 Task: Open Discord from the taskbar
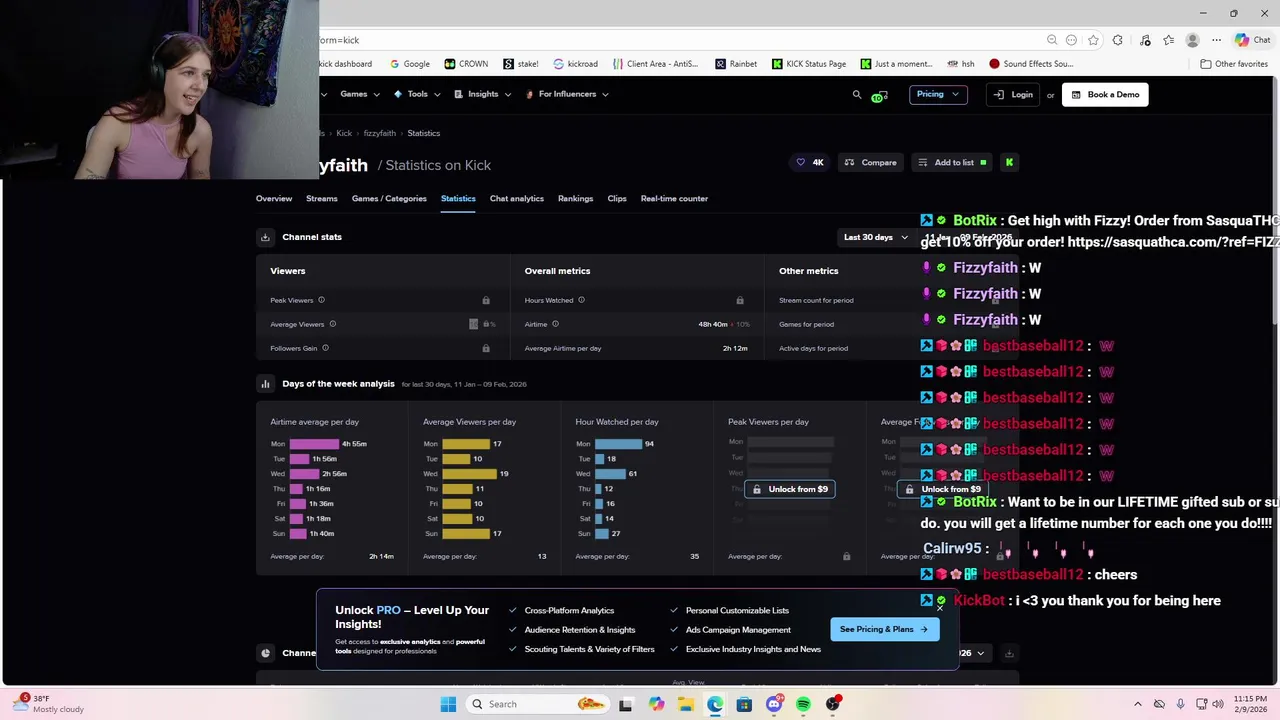coord(774,704)
